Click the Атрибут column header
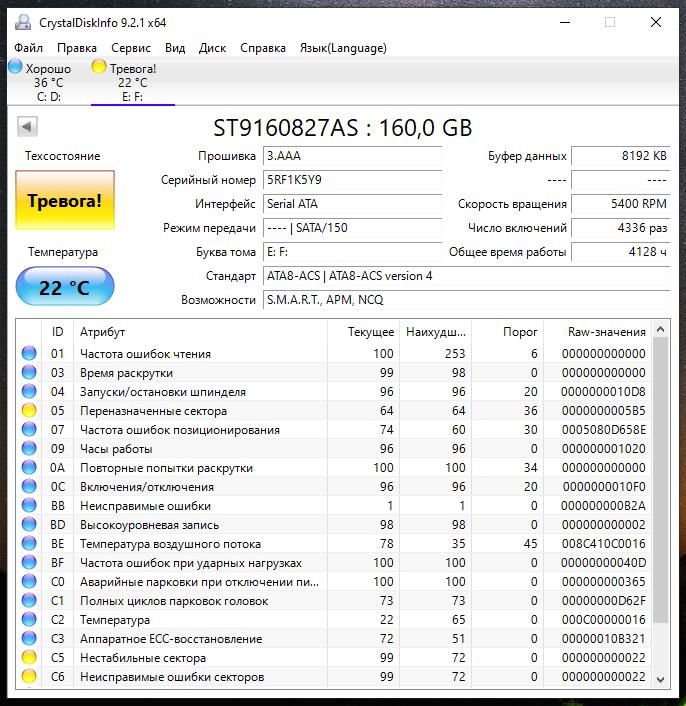 200,332
